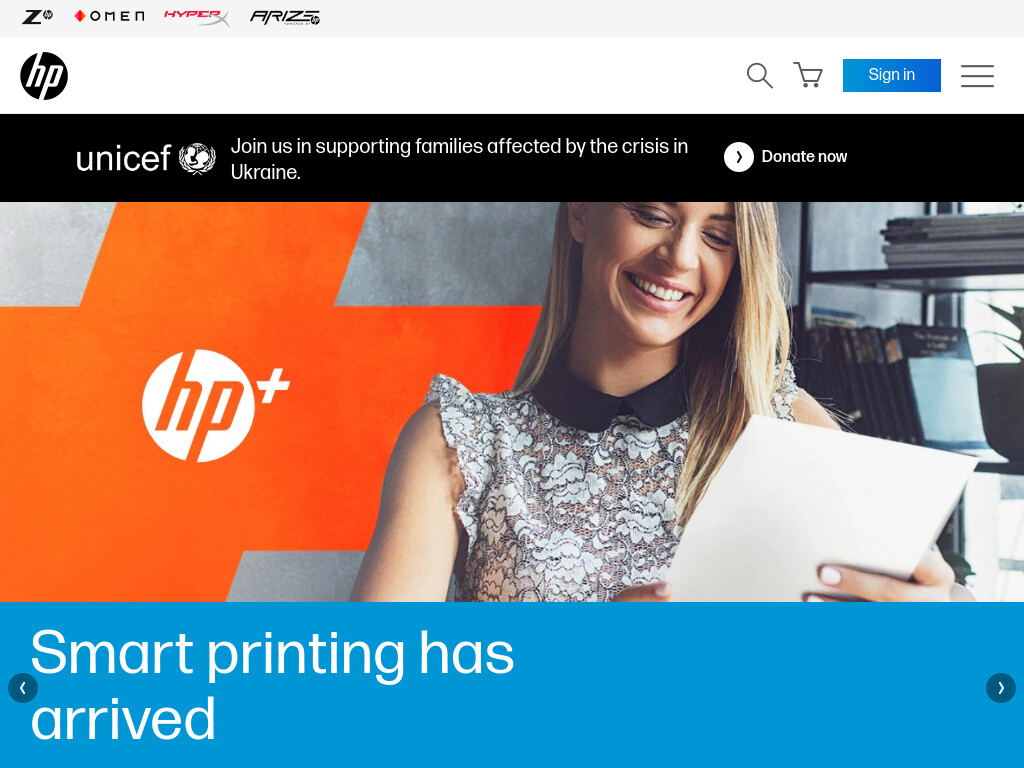Viewport: 1024px width, 768px height.
Task: Open the Z by HP brand logo
Action: coord(37,16)
